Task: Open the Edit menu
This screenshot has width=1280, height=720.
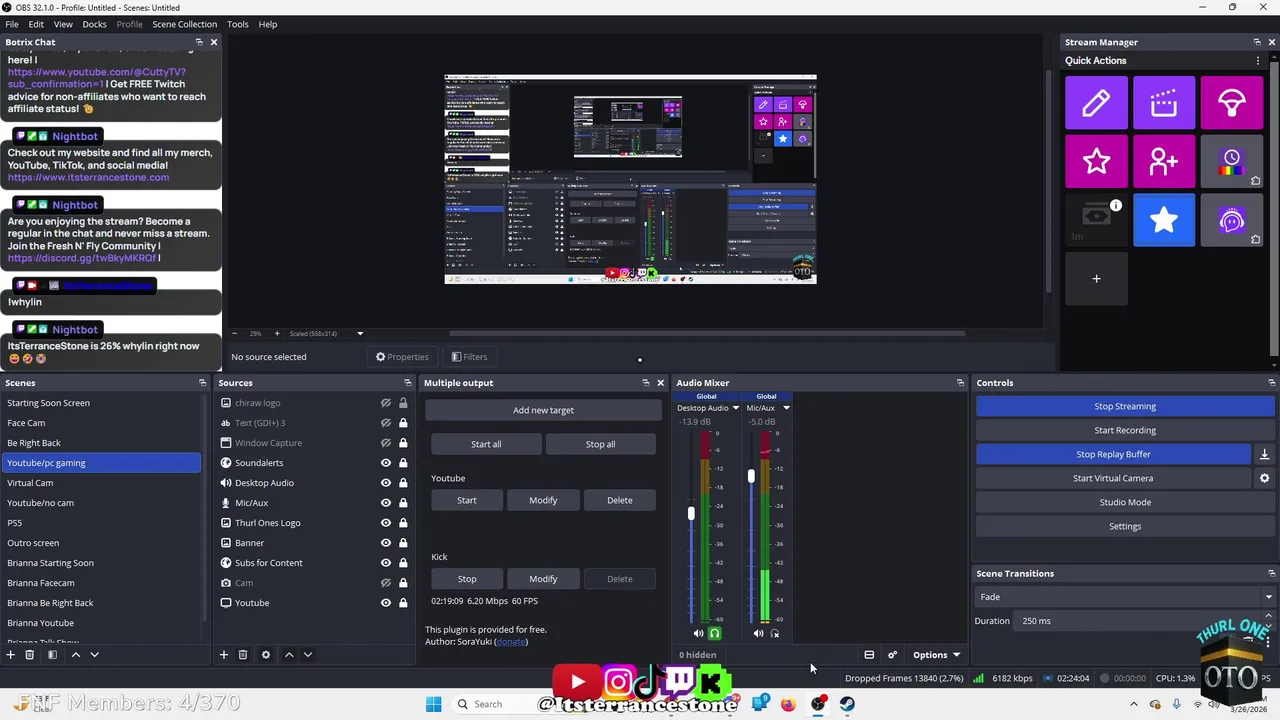Action: pos(36,24)
